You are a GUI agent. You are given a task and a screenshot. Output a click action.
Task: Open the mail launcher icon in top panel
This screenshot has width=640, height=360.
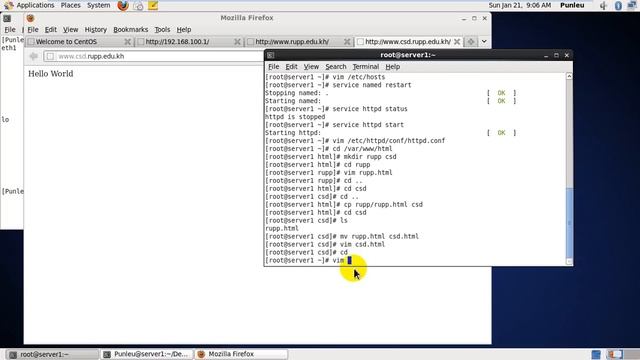138,6
